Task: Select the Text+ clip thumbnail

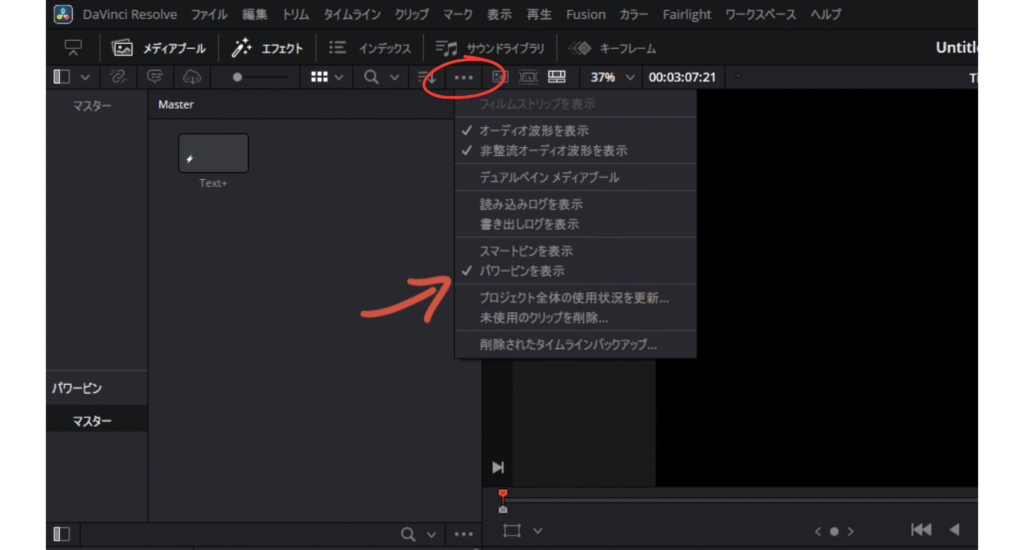Action: (213, 154)
